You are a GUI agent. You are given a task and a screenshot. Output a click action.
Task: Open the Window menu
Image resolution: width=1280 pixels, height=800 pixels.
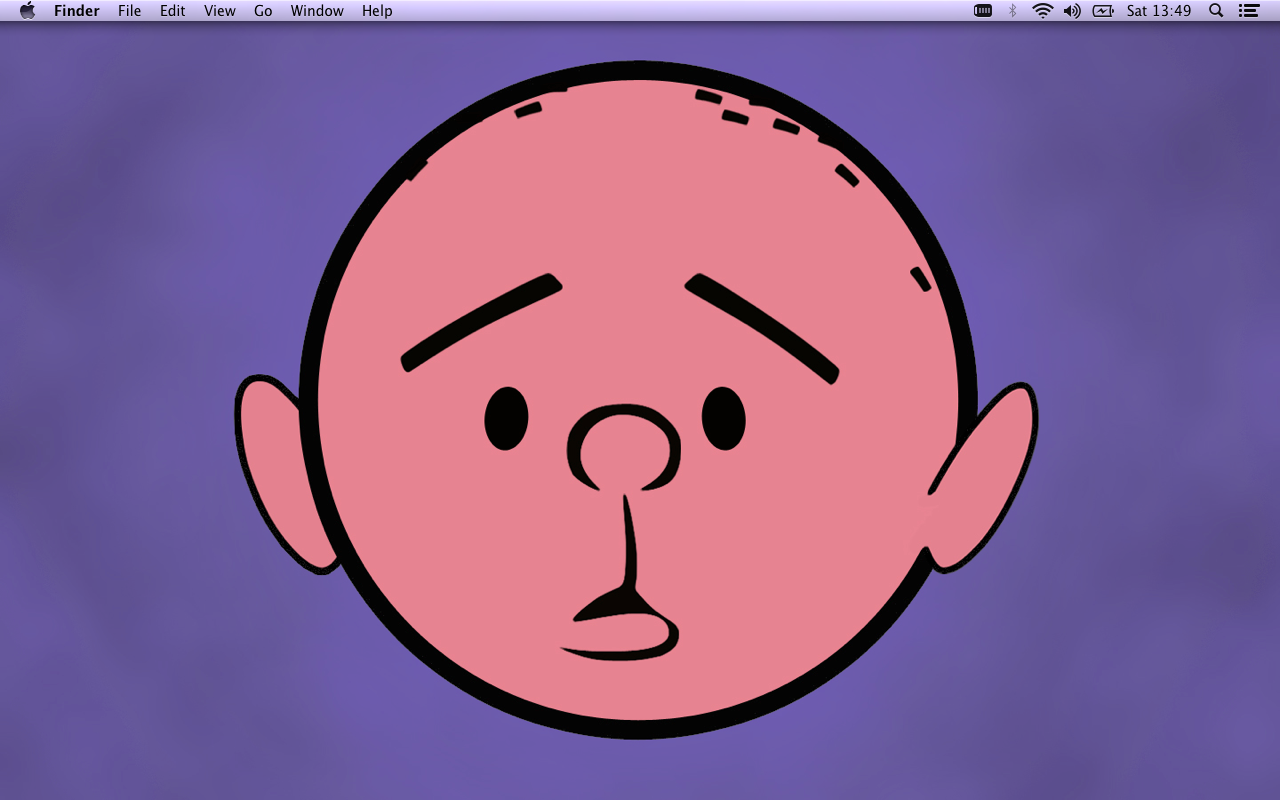click(x=317, y=11)
